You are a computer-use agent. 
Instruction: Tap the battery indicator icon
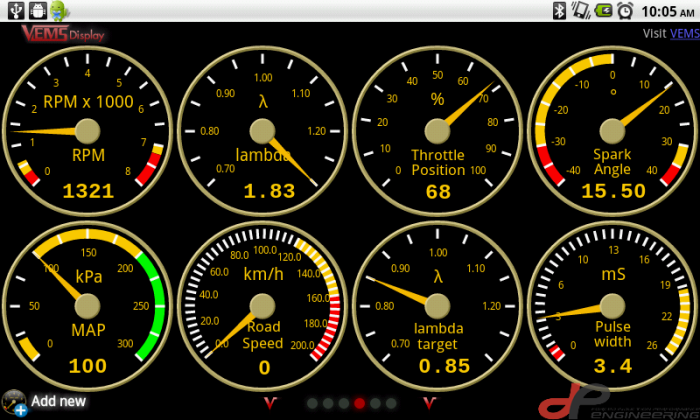point(603,10)
